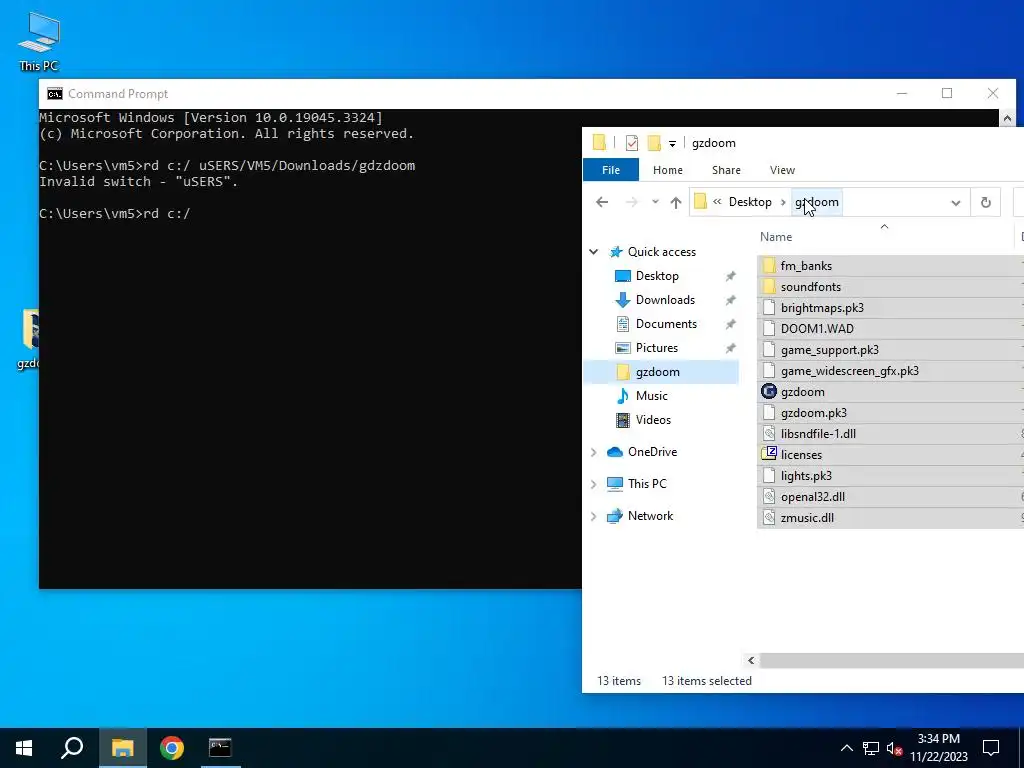The width and height of the screenshot is (1024, 768).
Task: Sort files by the Name column header
Action: pyautogui.click(x=776, y=237)
